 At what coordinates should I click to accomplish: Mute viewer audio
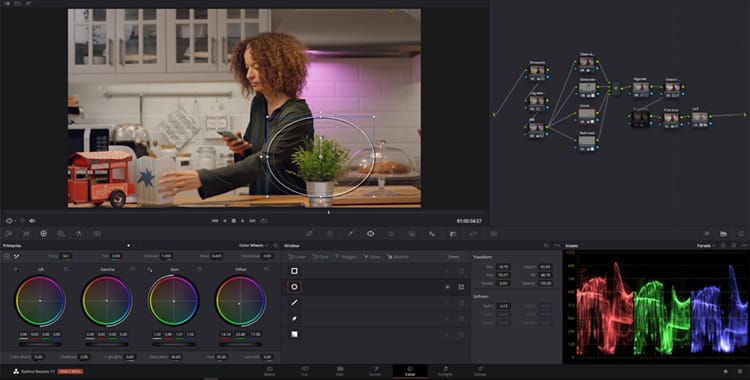[x=32, y=221]
